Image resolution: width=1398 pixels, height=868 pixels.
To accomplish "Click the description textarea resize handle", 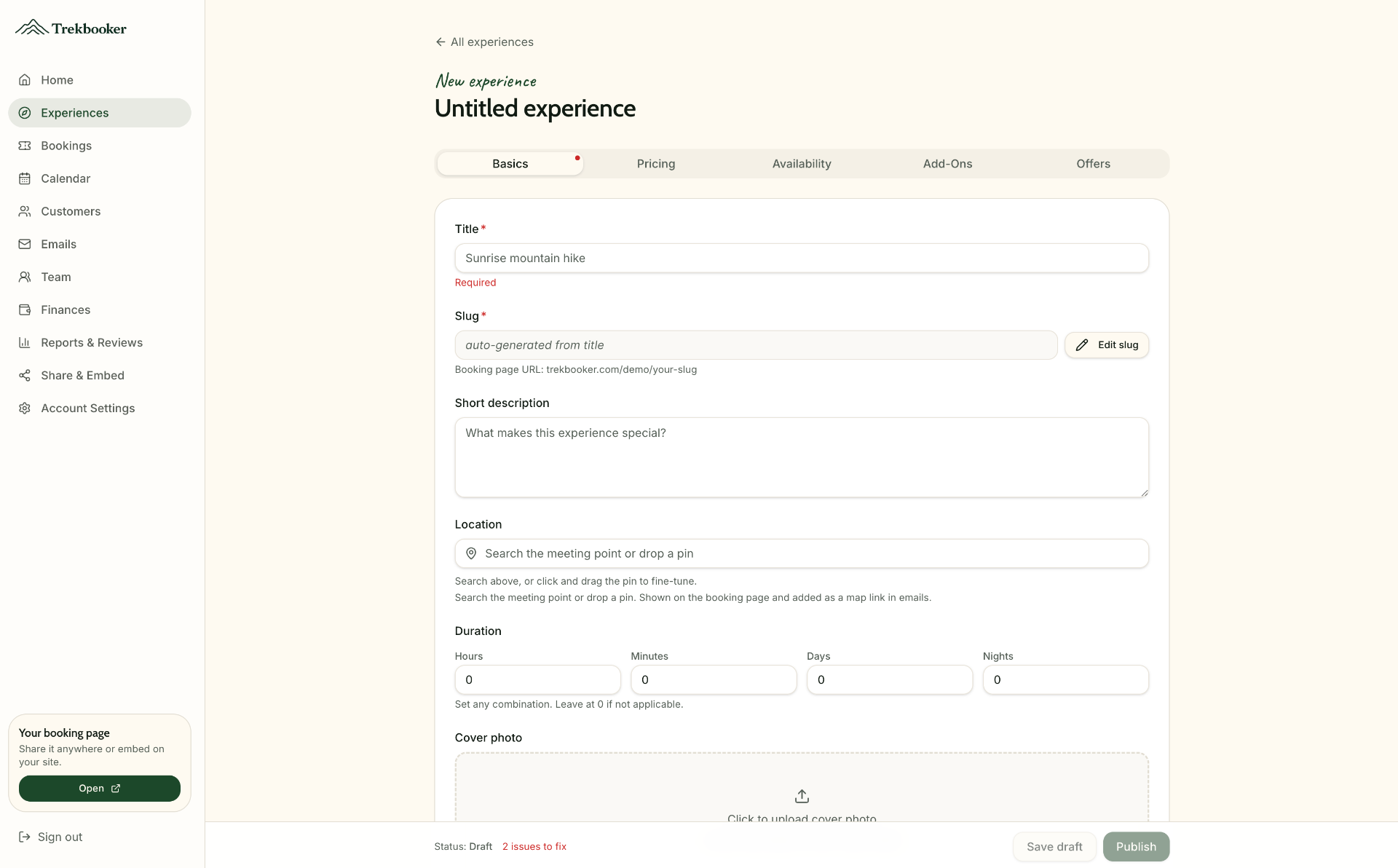I will pos(1145,493).
